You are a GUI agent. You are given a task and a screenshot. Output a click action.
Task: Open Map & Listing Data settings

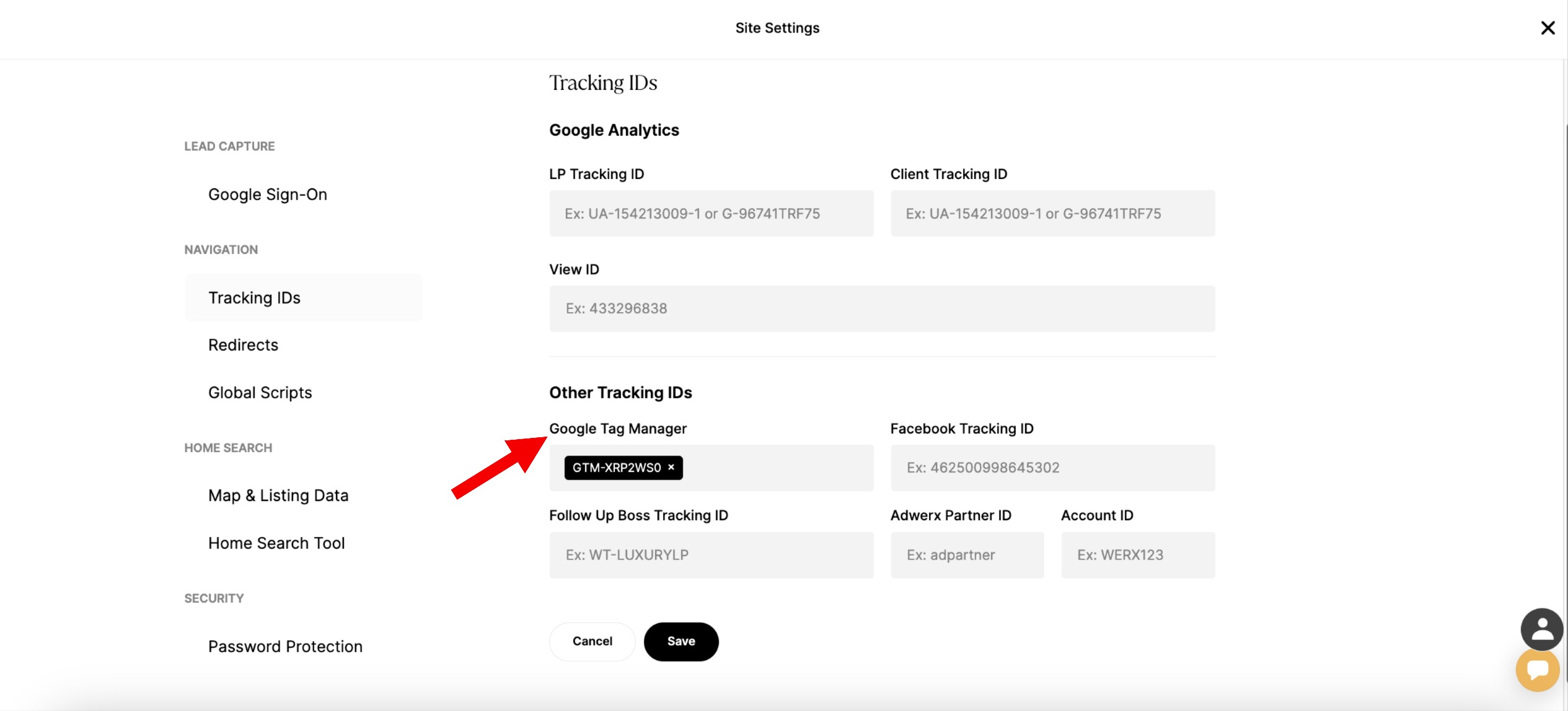click(x=278, y=495)
